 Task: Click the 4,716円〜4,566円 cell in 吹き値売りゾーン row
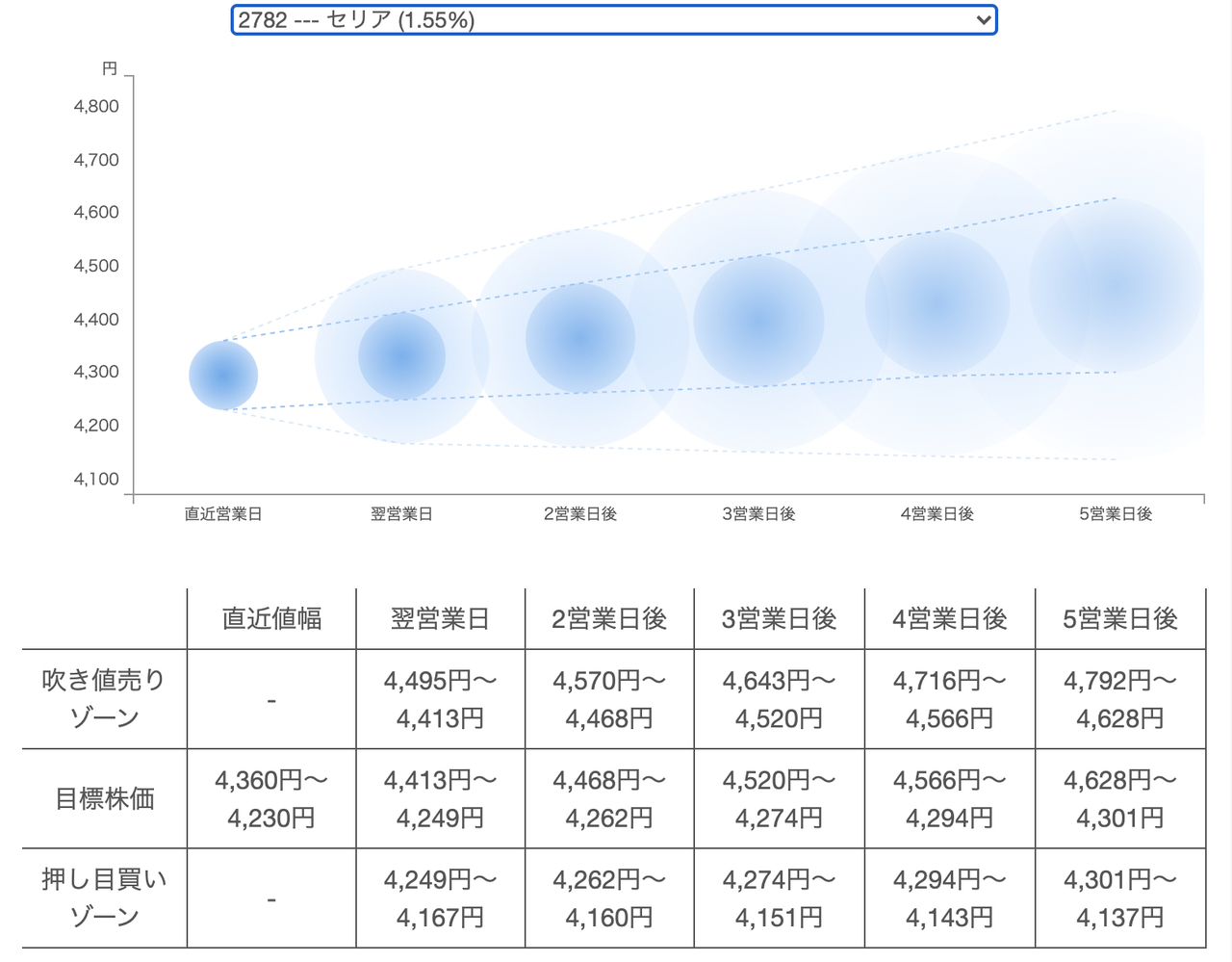point(950,699)
